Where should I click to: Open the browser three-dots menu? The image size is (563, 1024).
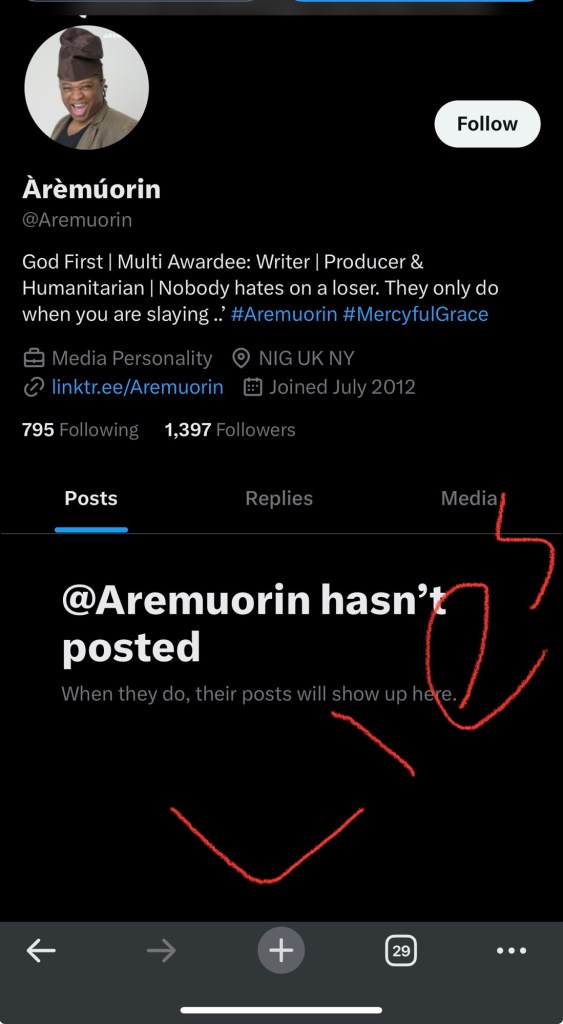[x=511, y=950]
